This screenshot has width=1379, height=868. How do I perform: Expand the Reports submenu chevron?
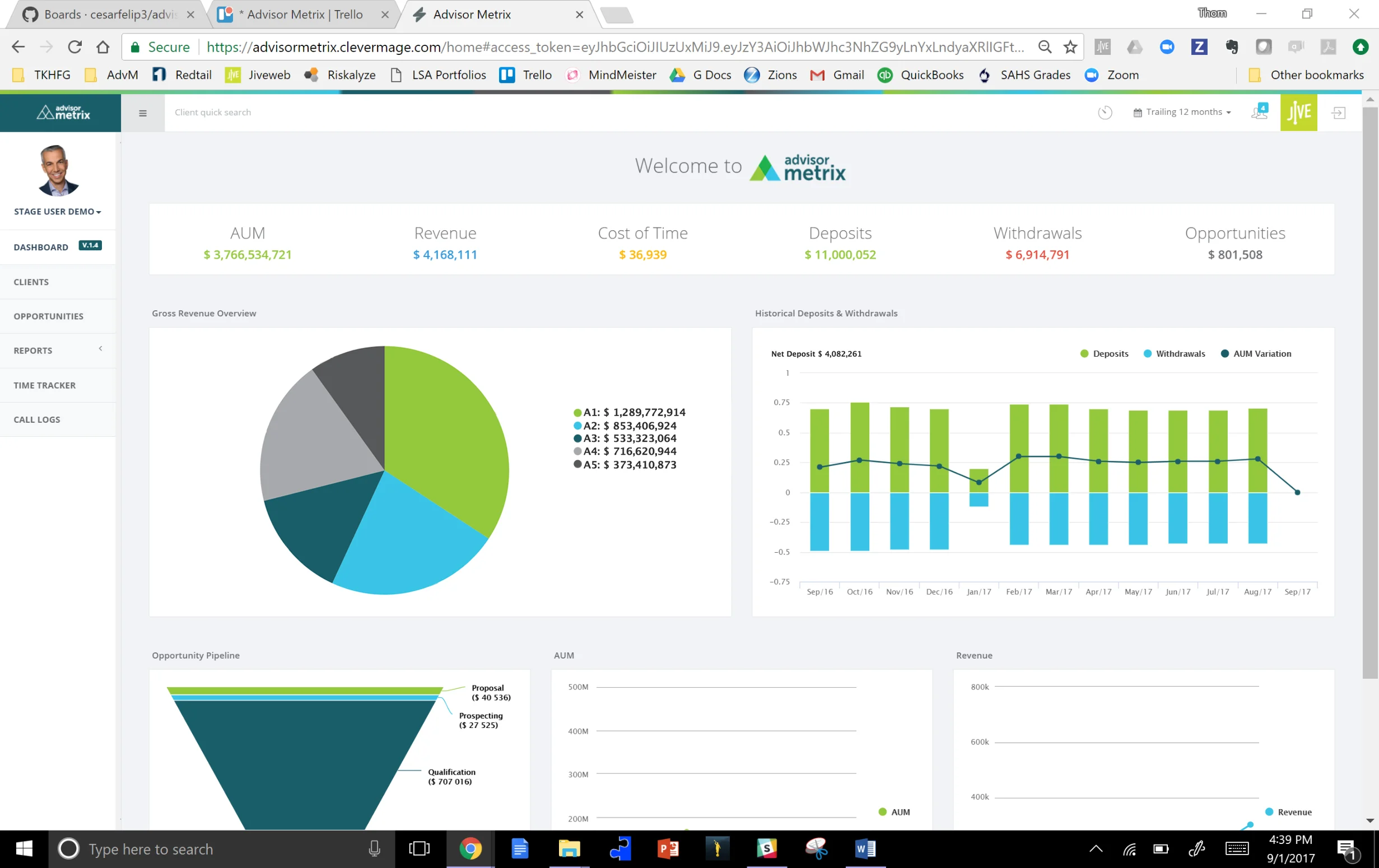[x=100, y=348]
